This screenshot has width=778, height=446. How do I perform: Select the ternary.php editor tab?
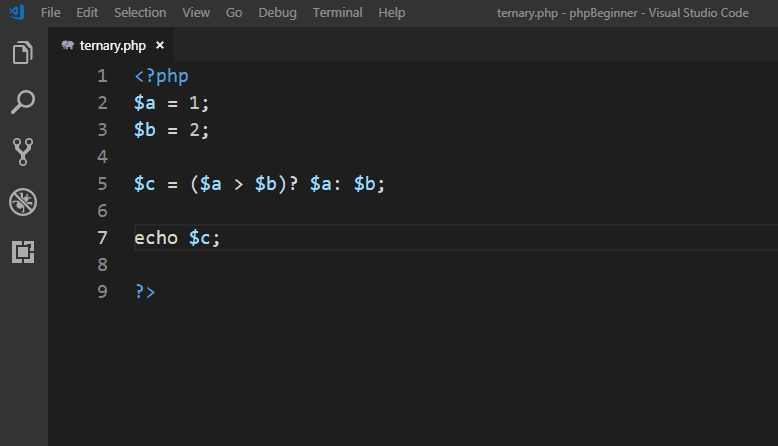[112, 45]
